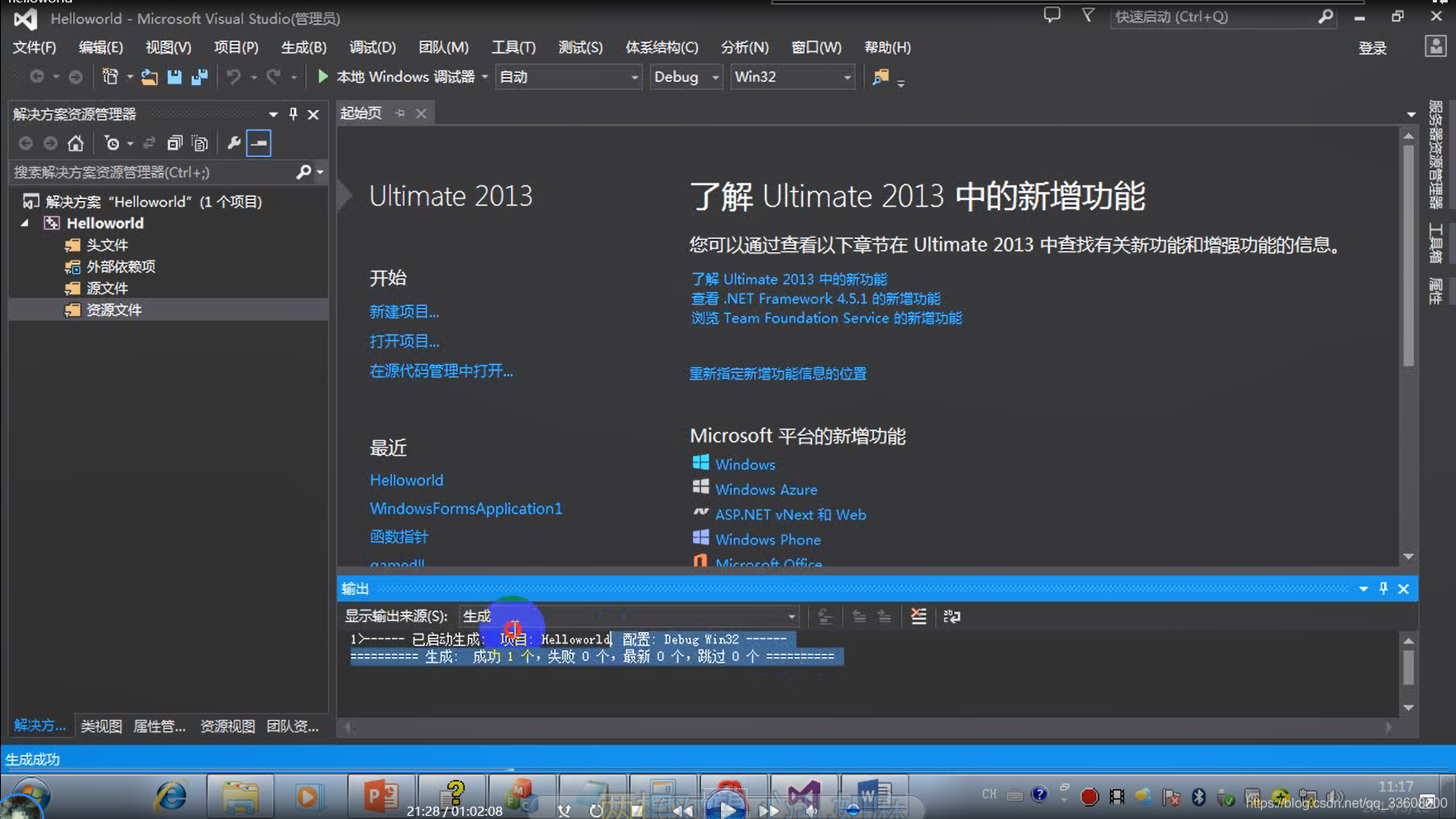Screen dimensions: 1456x819
Task: Click the Open File folder icon
Action: point(150,77)
